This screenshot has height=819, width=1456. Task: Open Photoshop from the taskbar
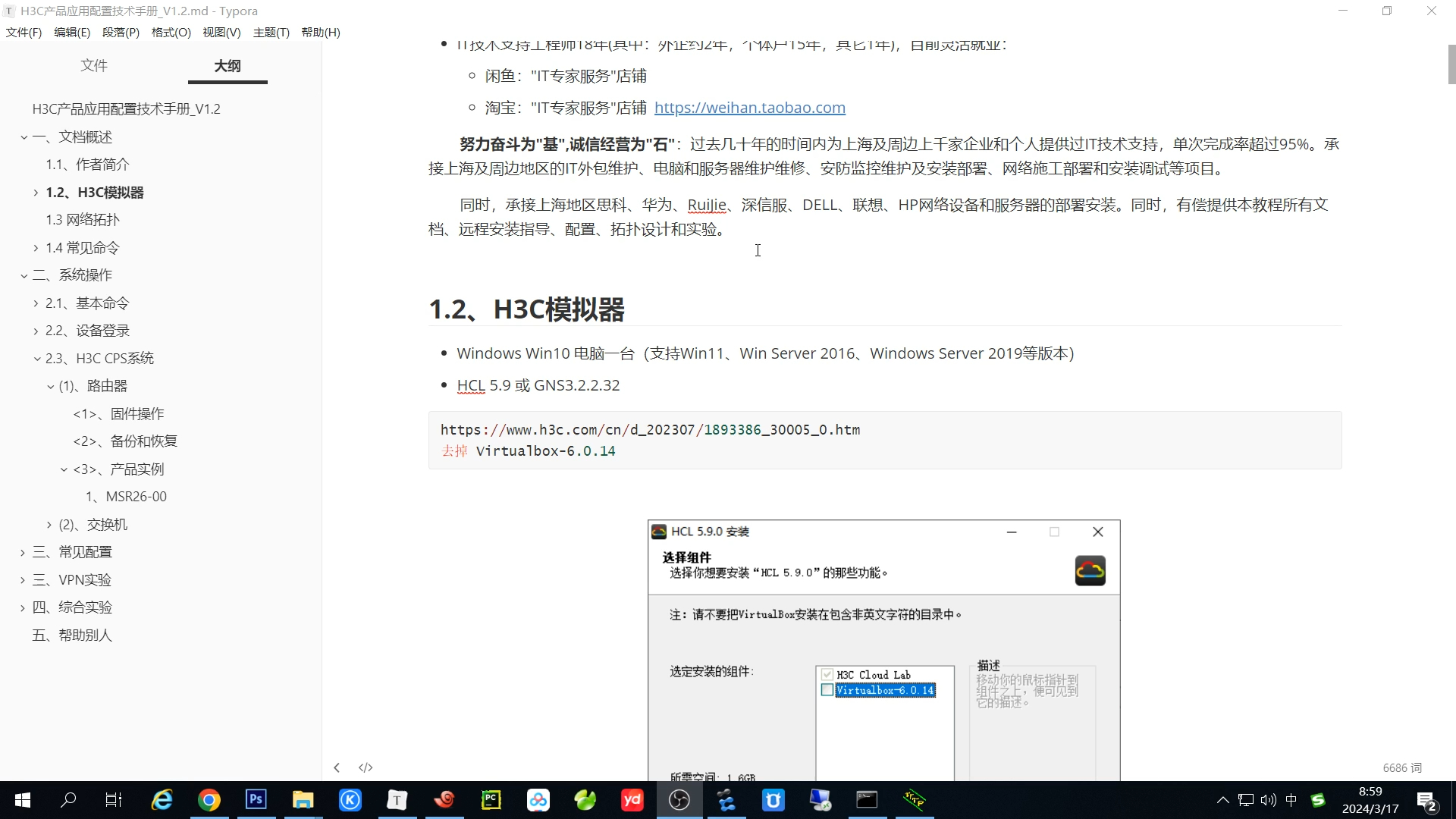point(256,800)
